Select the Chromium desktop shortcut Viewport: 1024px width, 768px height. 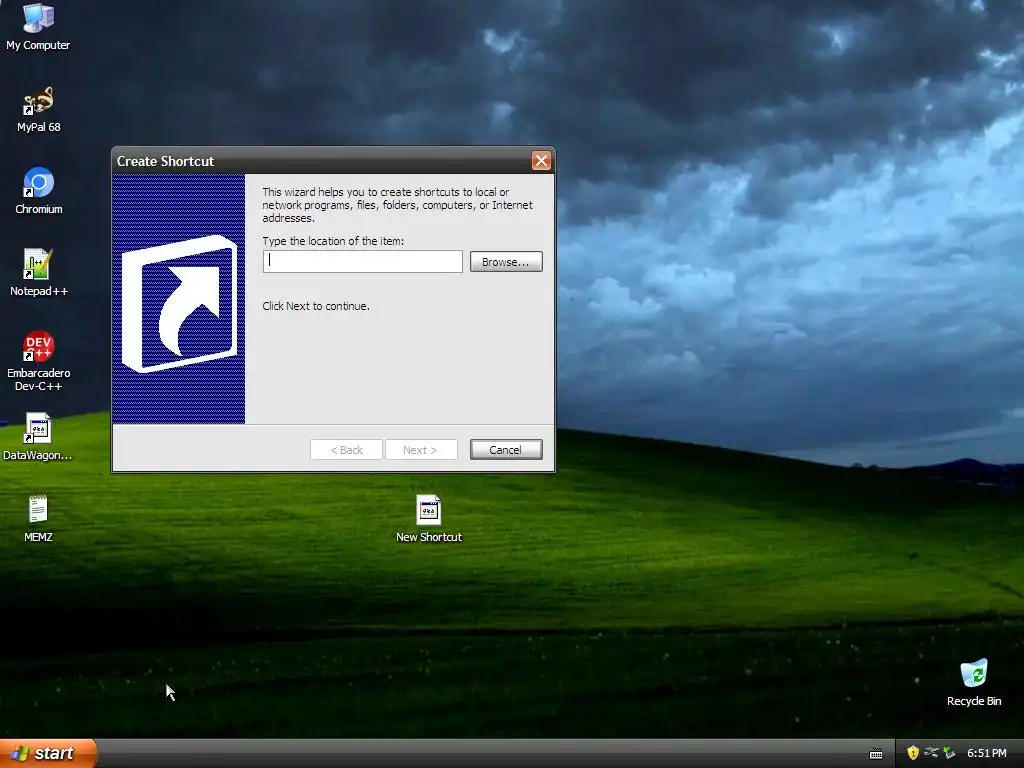pyautogui.click(x=39, y=191)
